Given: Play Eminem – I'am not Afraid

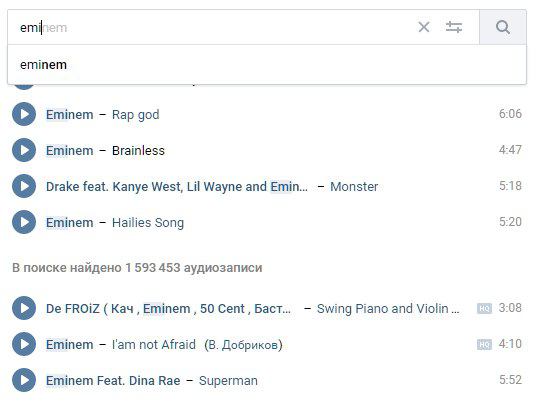Looking at the screenshot, I should tap(24, 344).
